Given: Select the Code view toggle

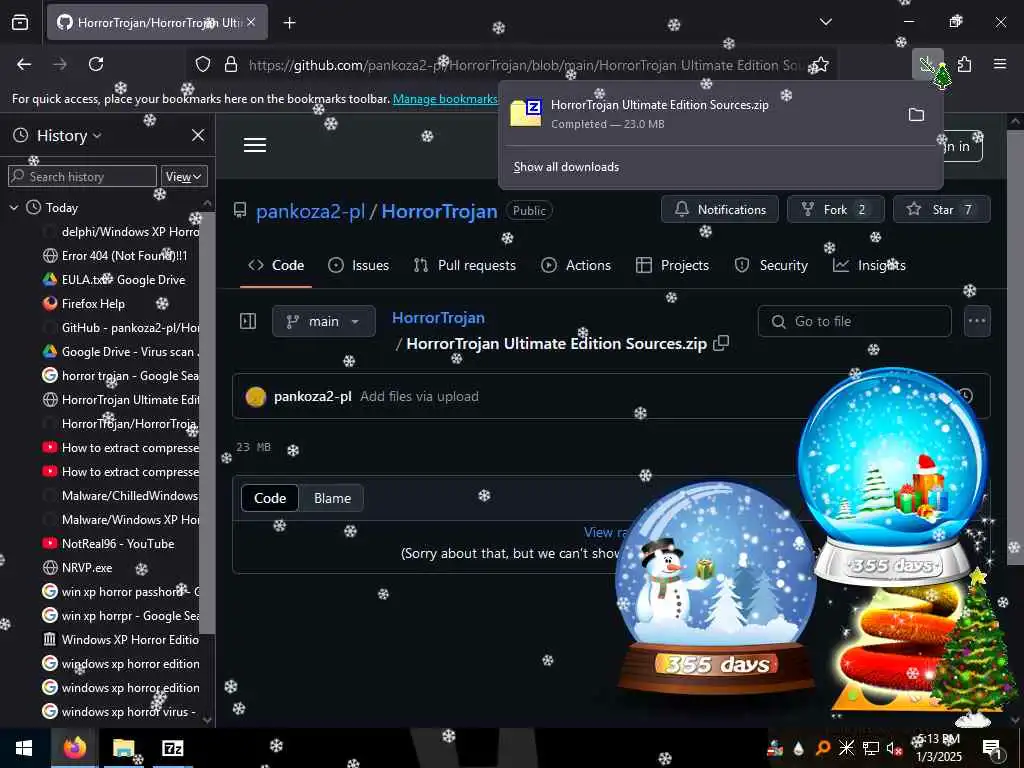Looking at the screenshot, I should (270, 498).
